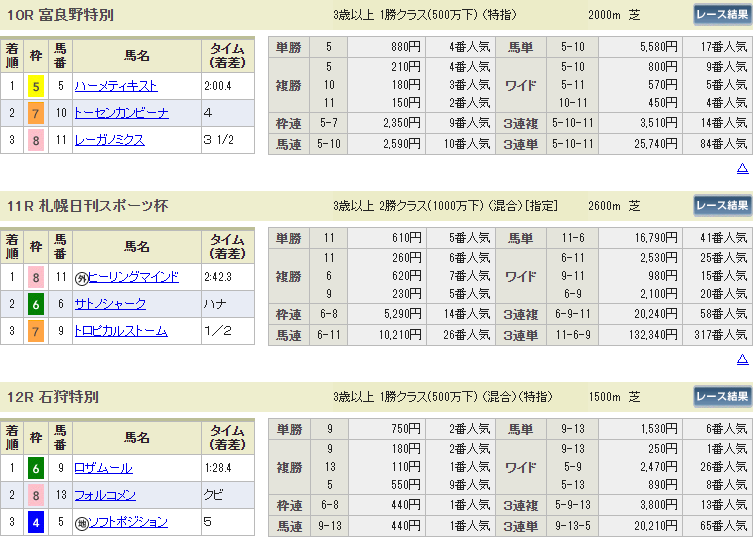Viewport: 753px width, 537px height.
Task: Click 11R 馬単 payout 16,790円
Action: 656,238
